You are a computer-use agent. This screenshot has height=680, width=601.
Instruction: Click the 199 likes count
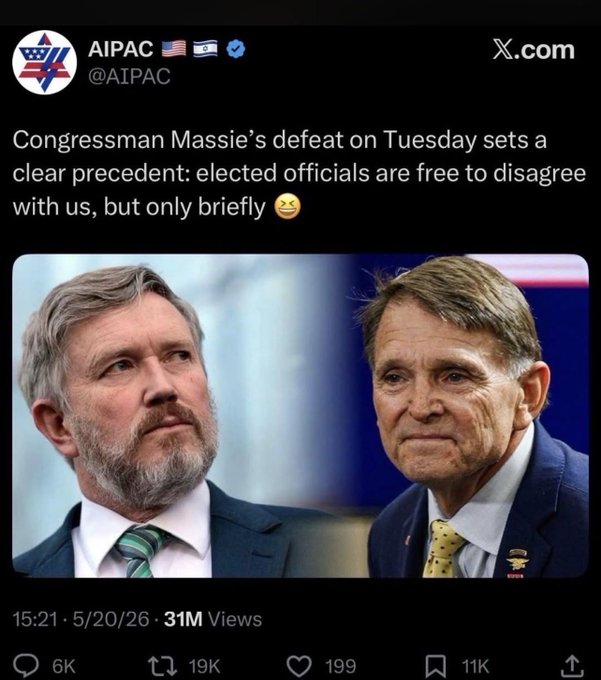point(341,666)
